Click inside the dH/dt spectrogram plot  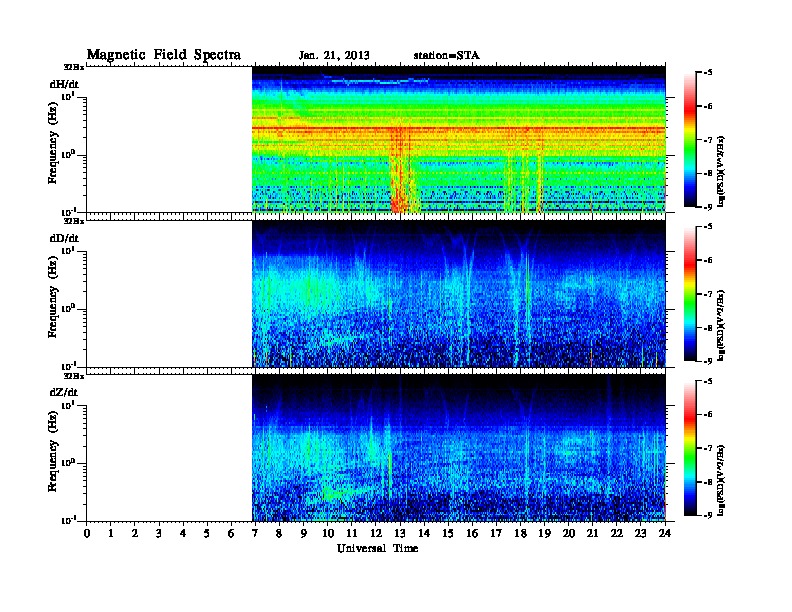click(x=459, y=139)
